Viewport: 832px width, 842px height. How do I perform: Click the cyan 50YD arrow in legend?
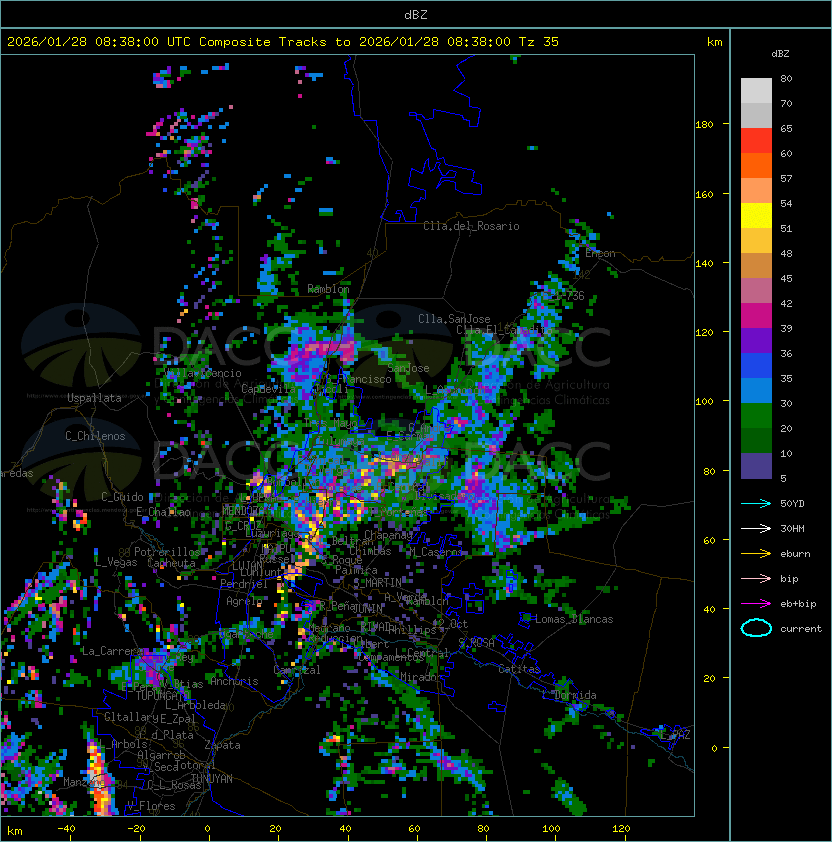[756, 503]
